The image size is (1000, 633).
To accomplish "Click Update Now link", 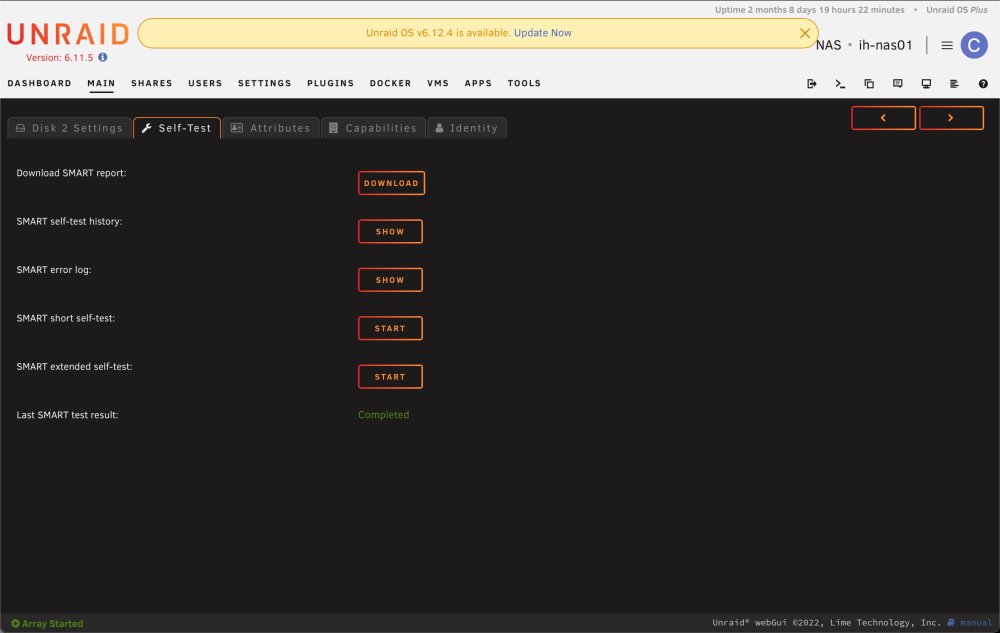I will (x=543, y=33).
